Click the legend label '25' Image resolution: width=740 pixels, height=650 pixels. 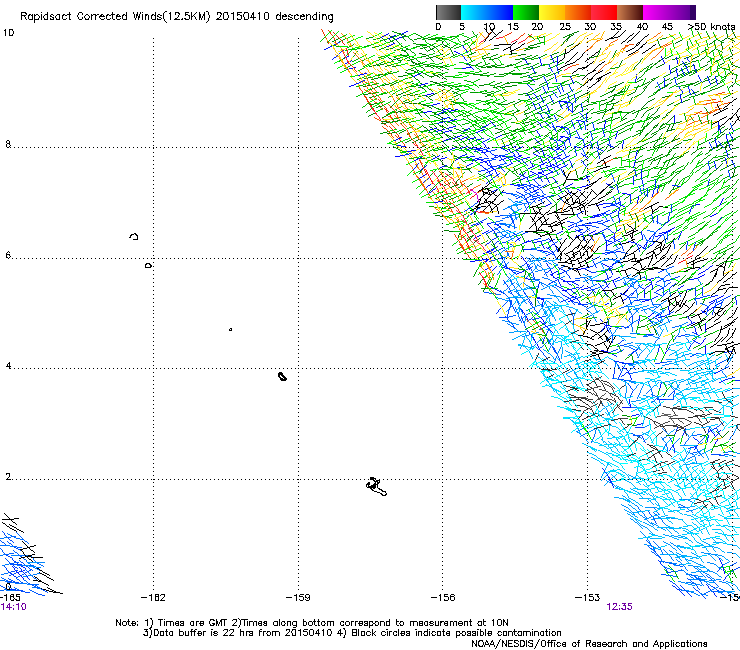(x=564, y=27)
